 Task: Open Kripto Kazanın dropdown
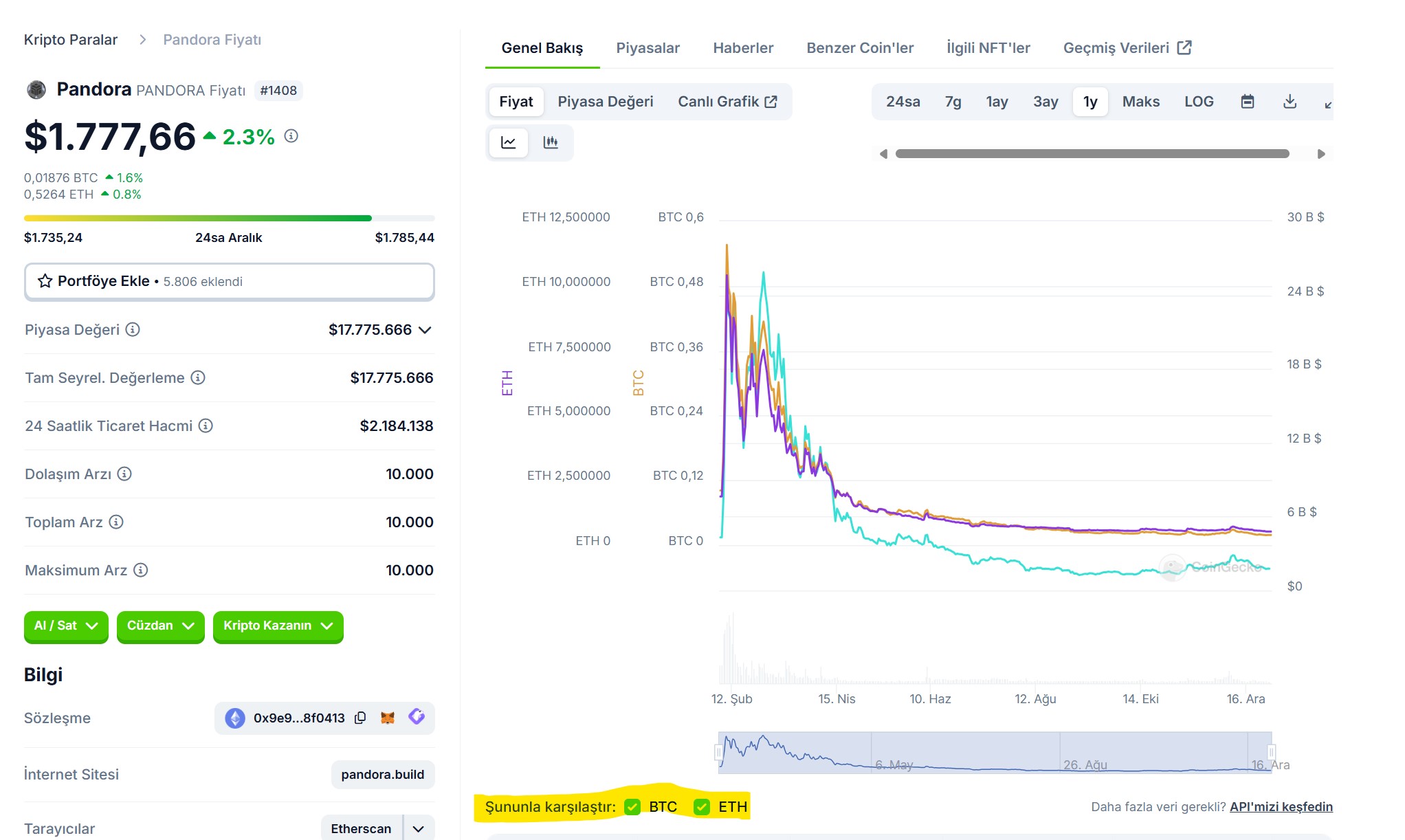(x=278, y=626)
